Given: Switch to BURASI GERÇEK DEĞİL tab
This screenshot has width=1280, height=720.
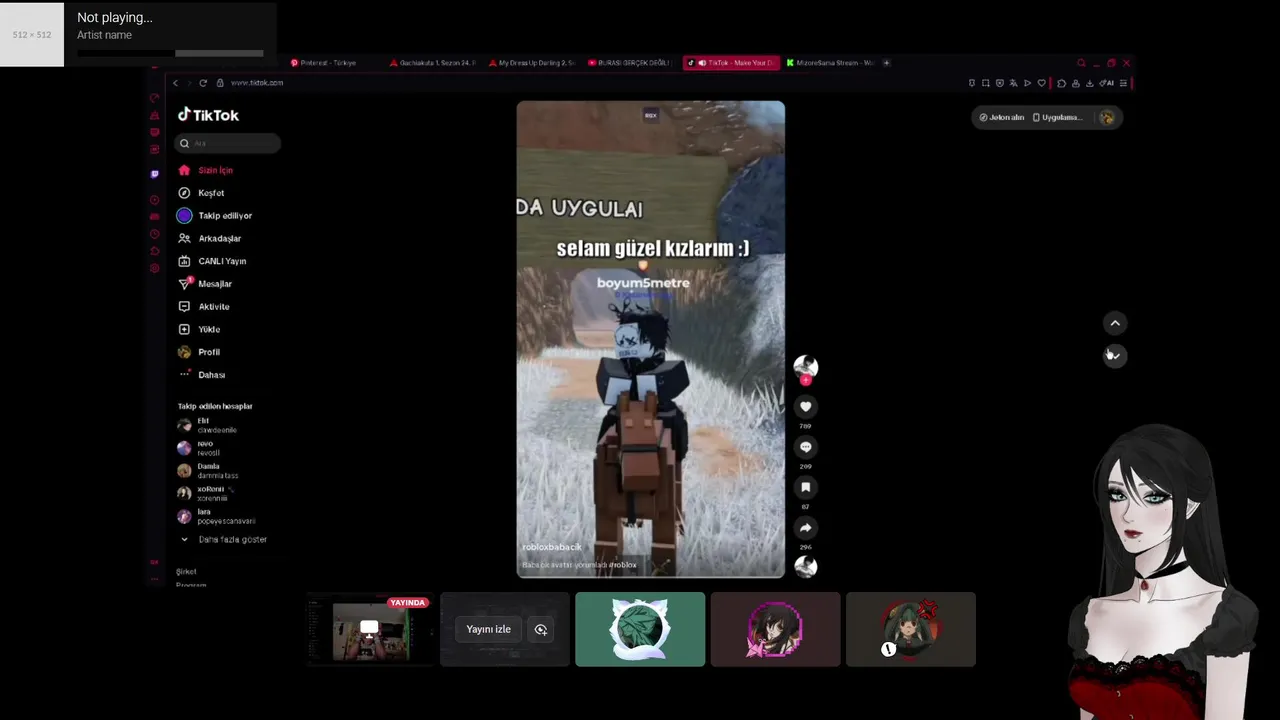Looking at the screenshot, I should click(631, 63).
